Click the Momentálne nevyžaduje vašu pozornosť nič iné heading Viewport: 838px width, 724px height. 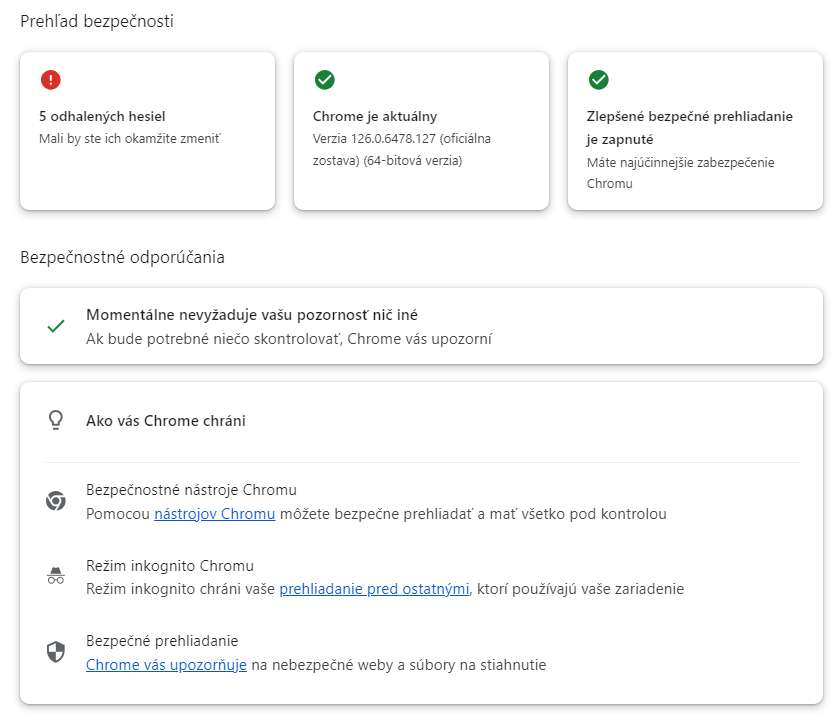point(252,315)
